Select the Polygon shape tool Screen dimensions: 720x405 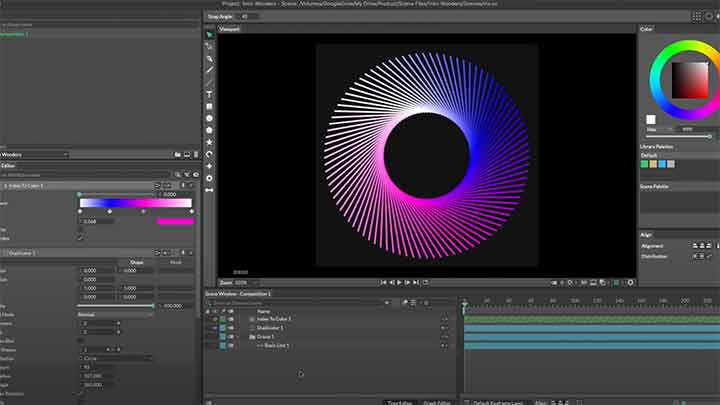click(x=209, y=130)
